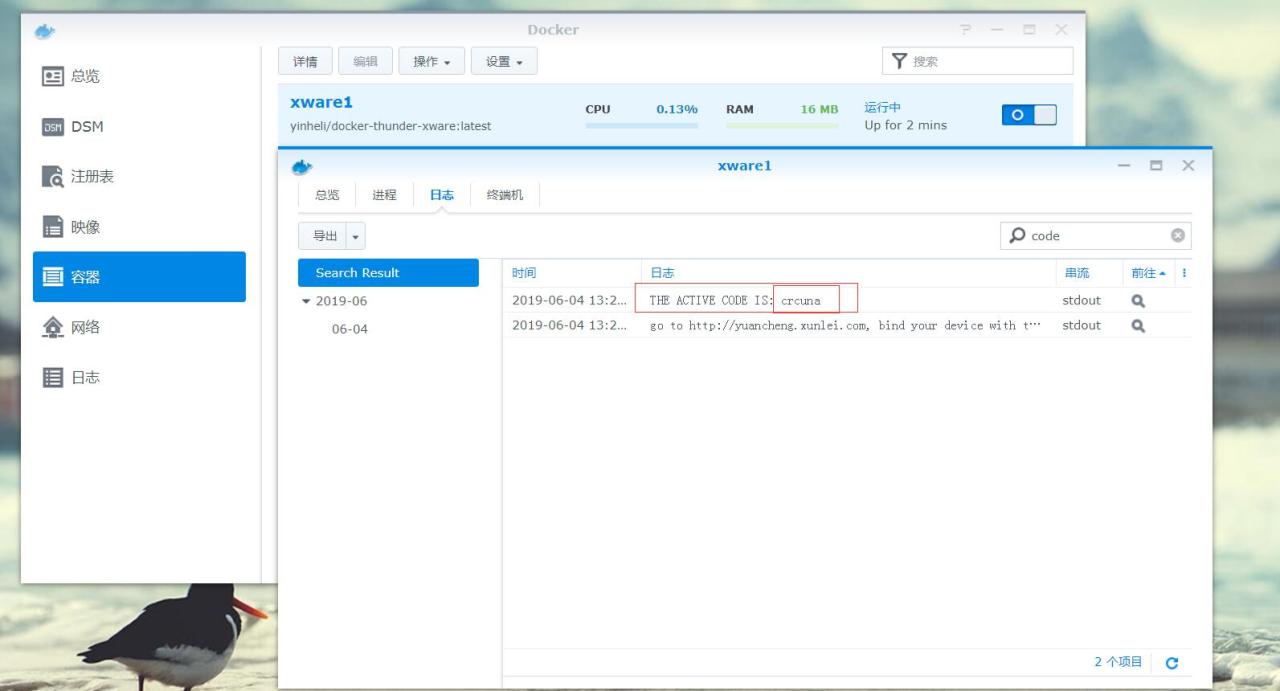Collapse the 2019-06 tree node

tap(306, 301)
